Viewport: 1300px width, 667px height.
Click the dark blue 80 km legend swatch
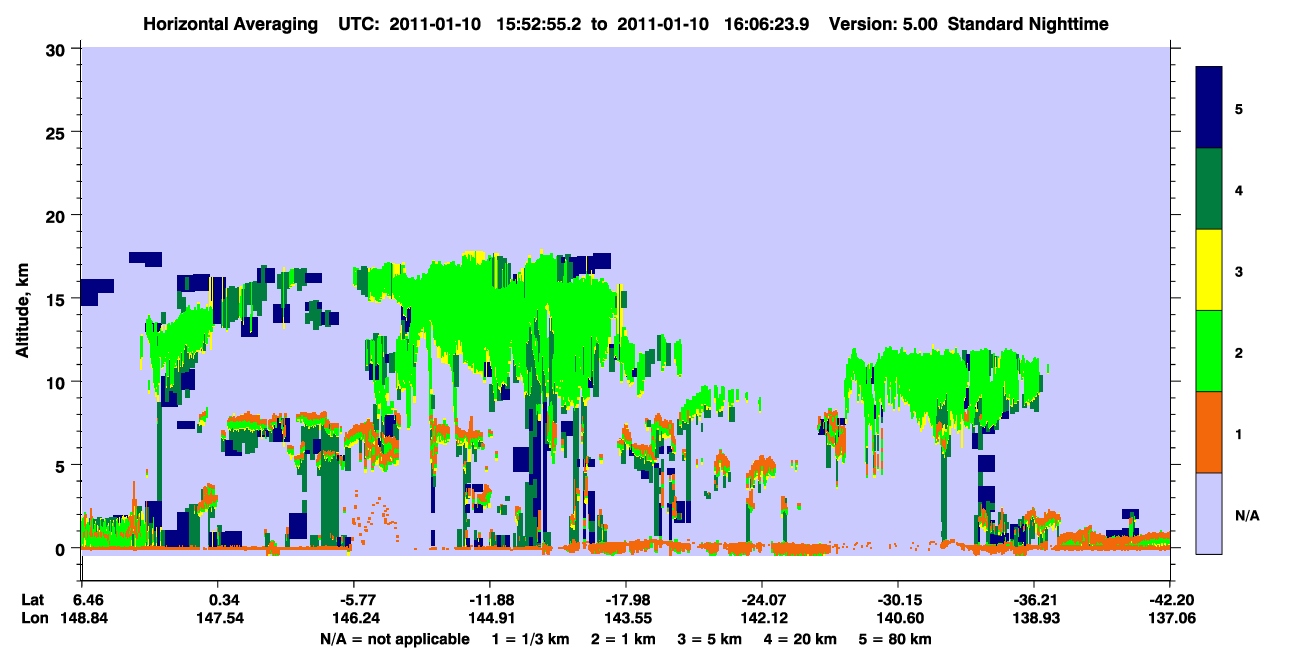coord(1209,108)
